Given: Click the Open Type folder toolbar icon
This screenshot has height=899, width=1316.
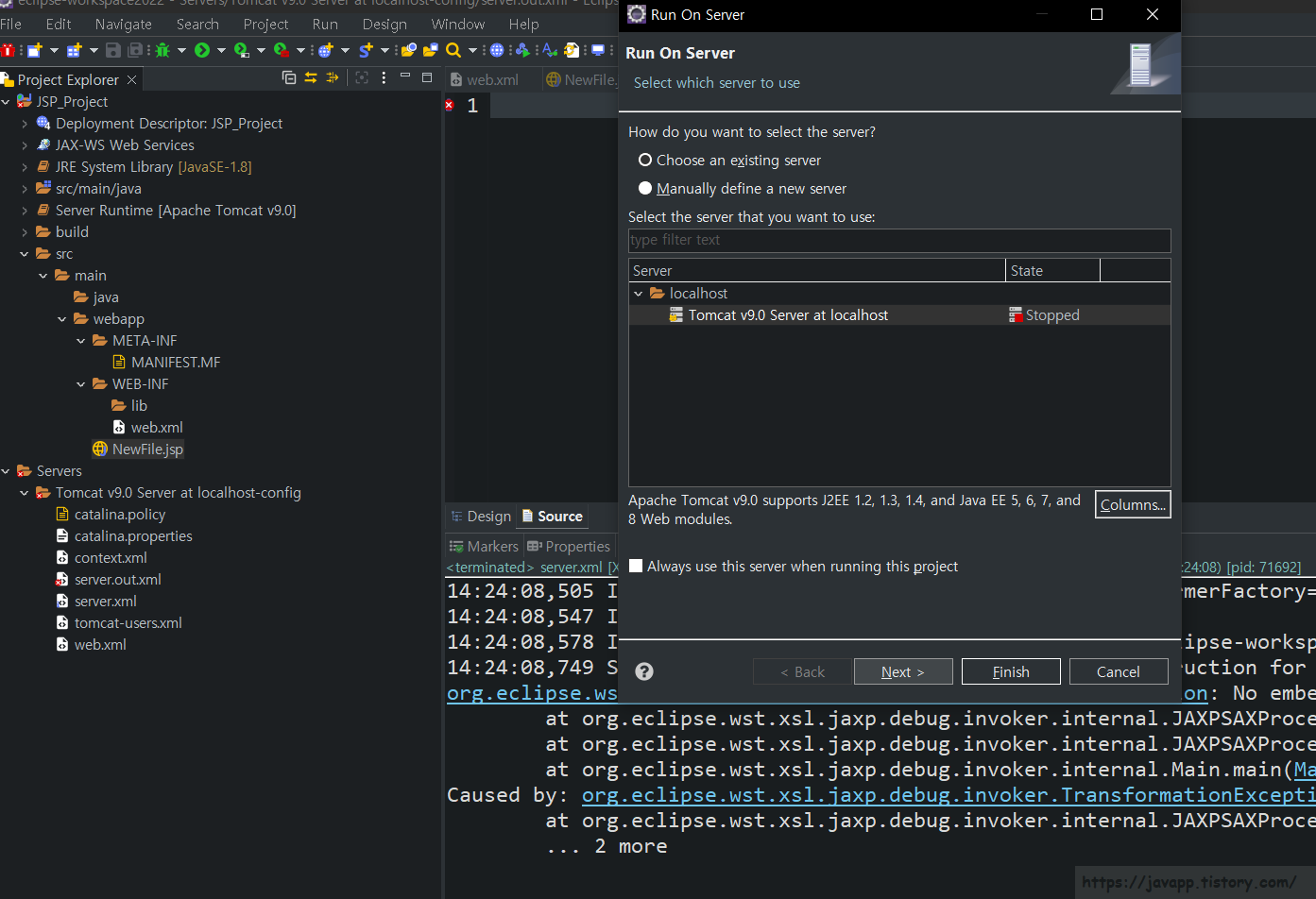Looking at the screenshot, I should click(409, 50).
